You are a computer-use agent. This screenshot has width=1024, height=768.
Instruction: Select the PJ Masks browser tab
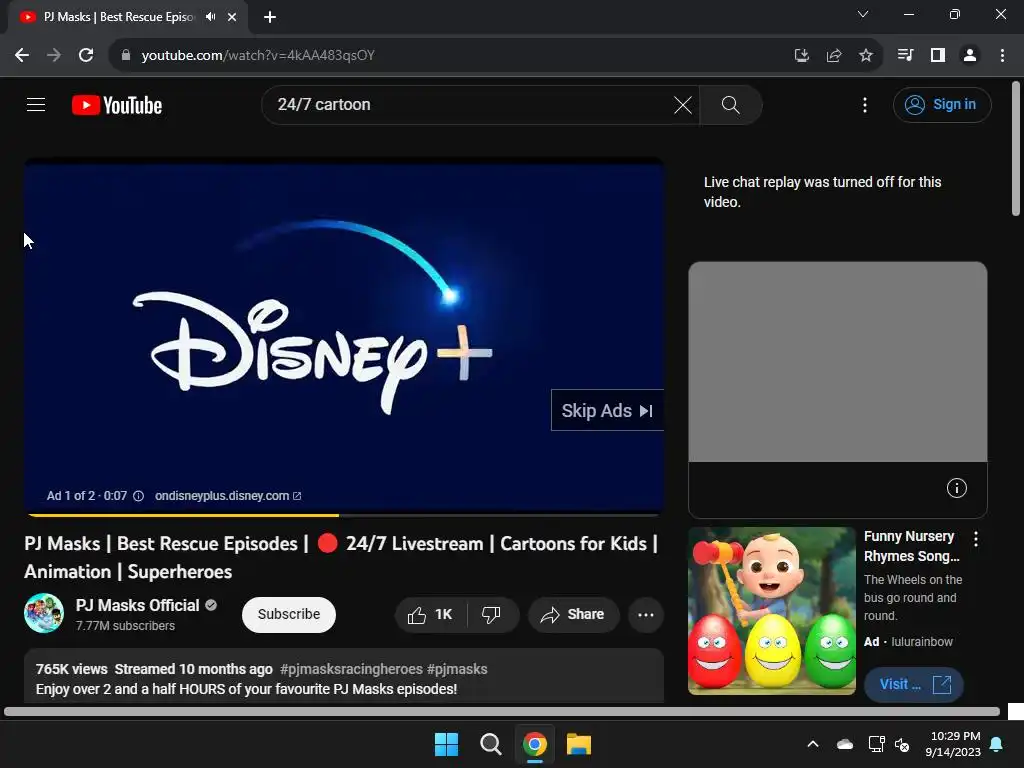[x=127, y=17]
